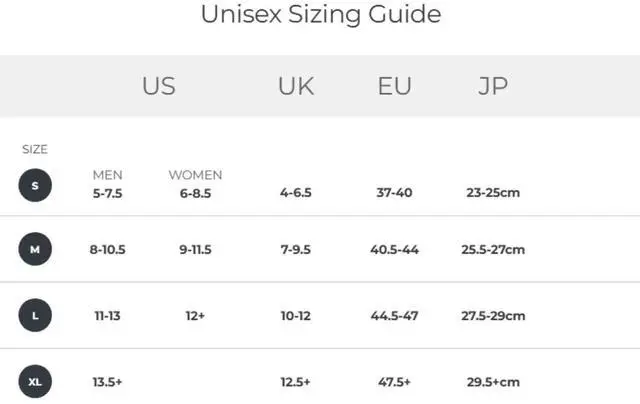Click the L size circle badge

[35, 315]
